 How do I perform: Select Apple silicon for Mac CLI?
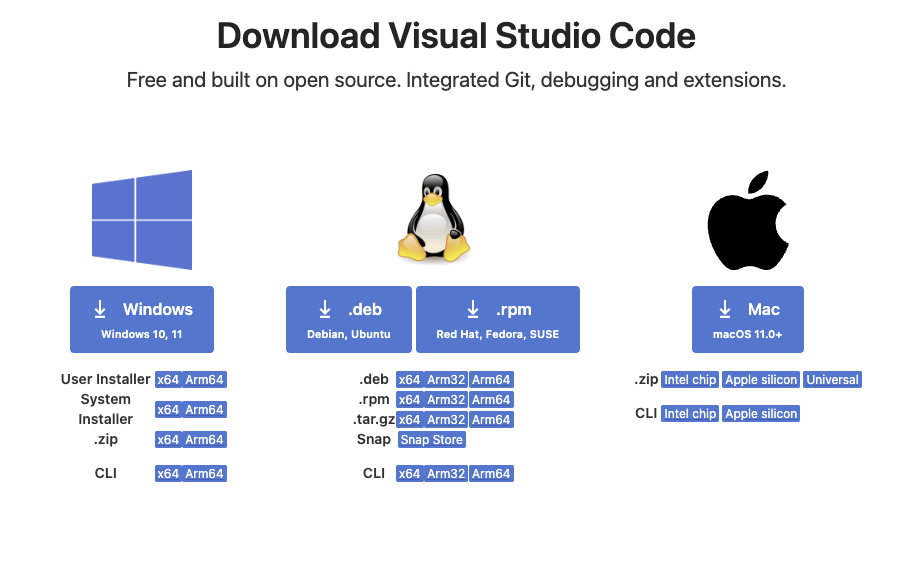(x=761, y=414)
